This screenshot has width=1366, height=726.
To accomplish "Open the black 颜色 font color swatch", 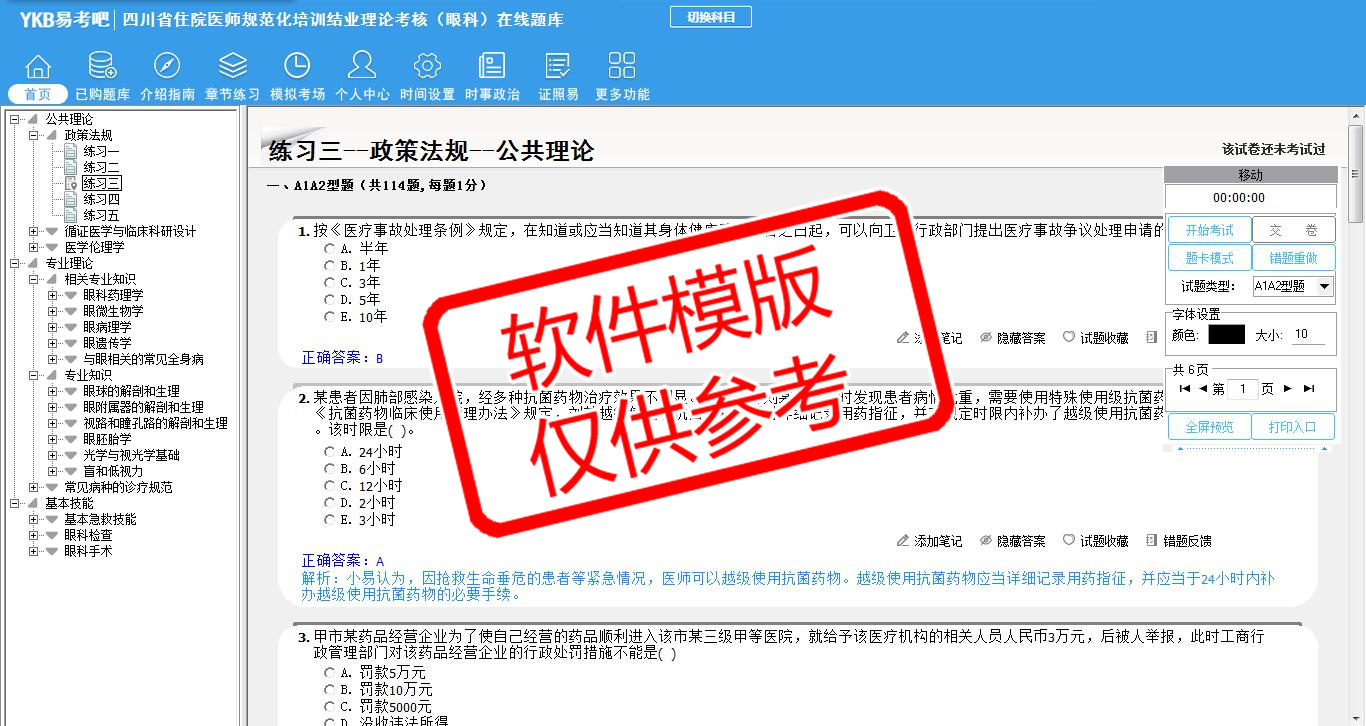I will pos(1226,335).
